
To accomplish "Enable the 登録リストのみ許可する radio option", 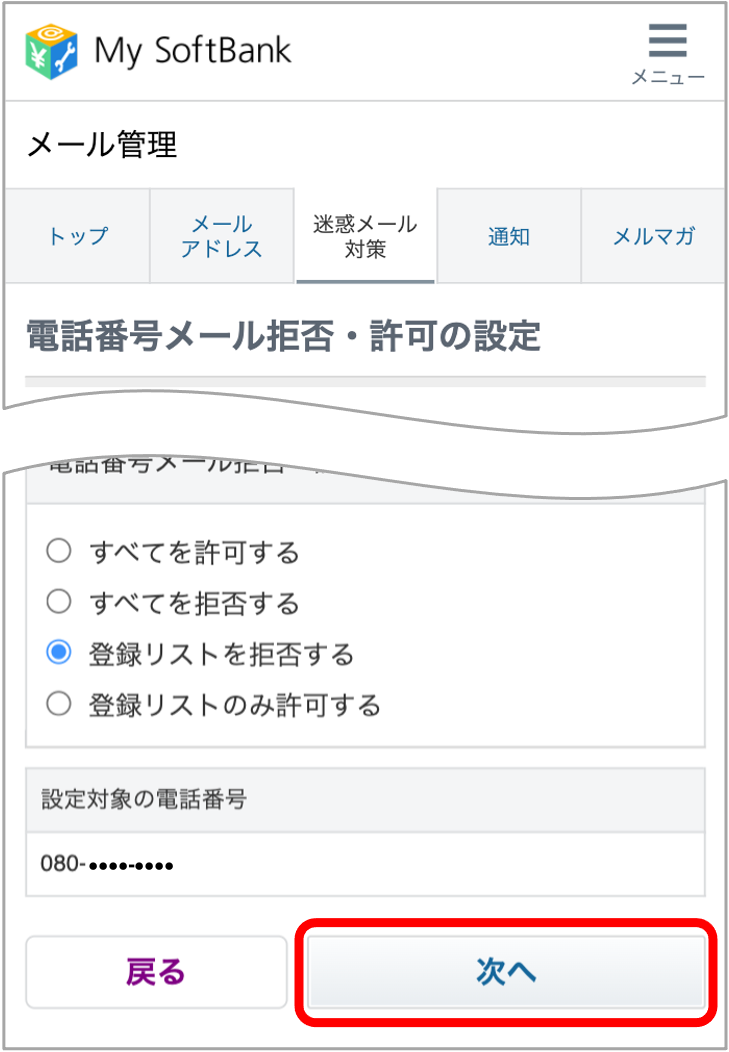I will pyautogui.click(x=59, y=705).
